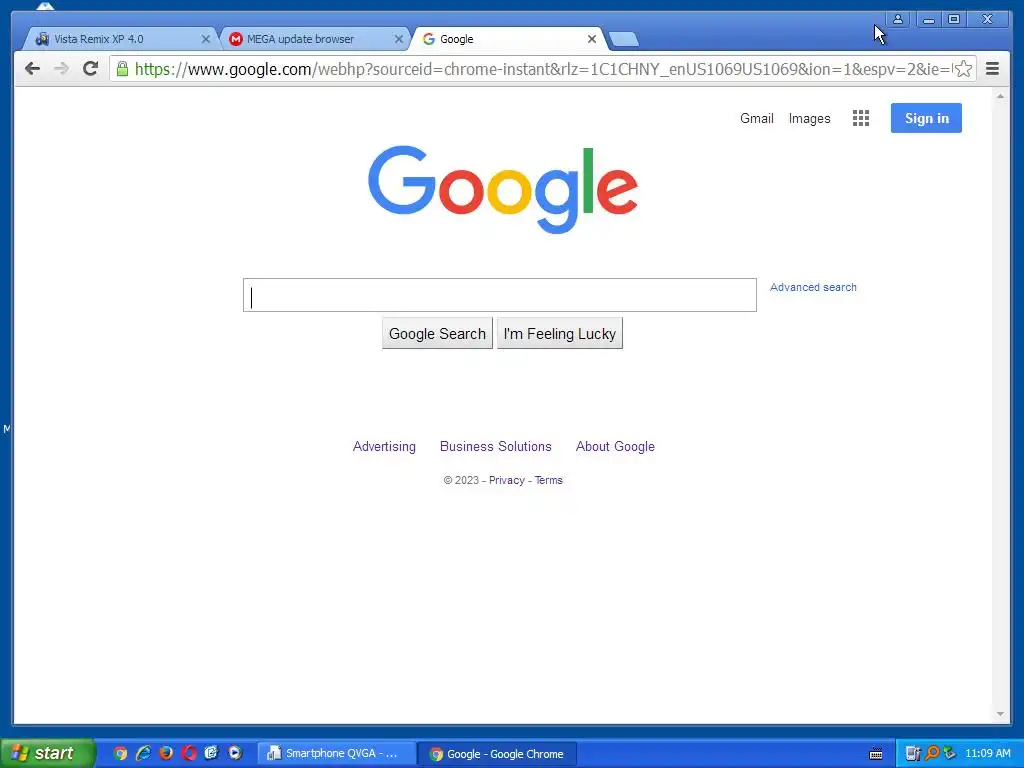
Task: Switch to Smartphone QVGA taskbar window
Action: (x=336, y=754)
